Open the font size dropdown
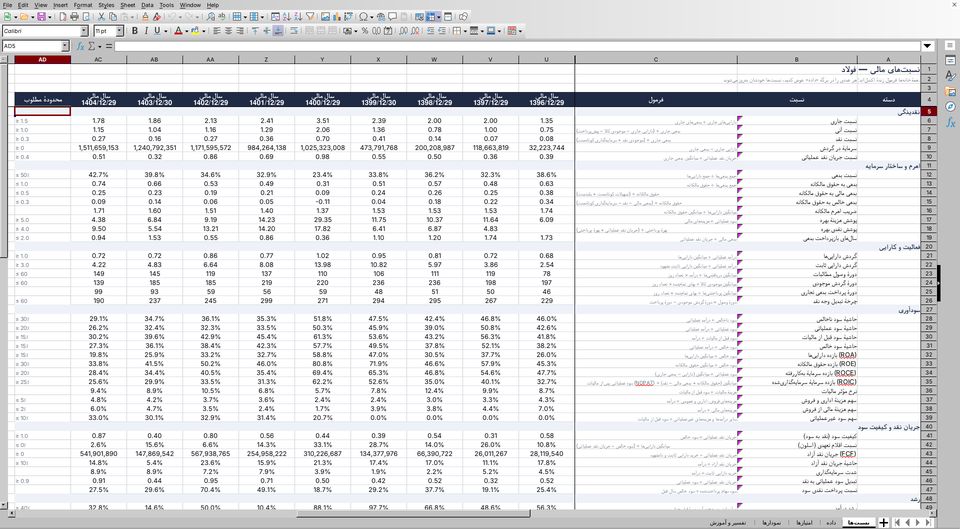This screenshot has width=960, height=529. pos(119,31)
